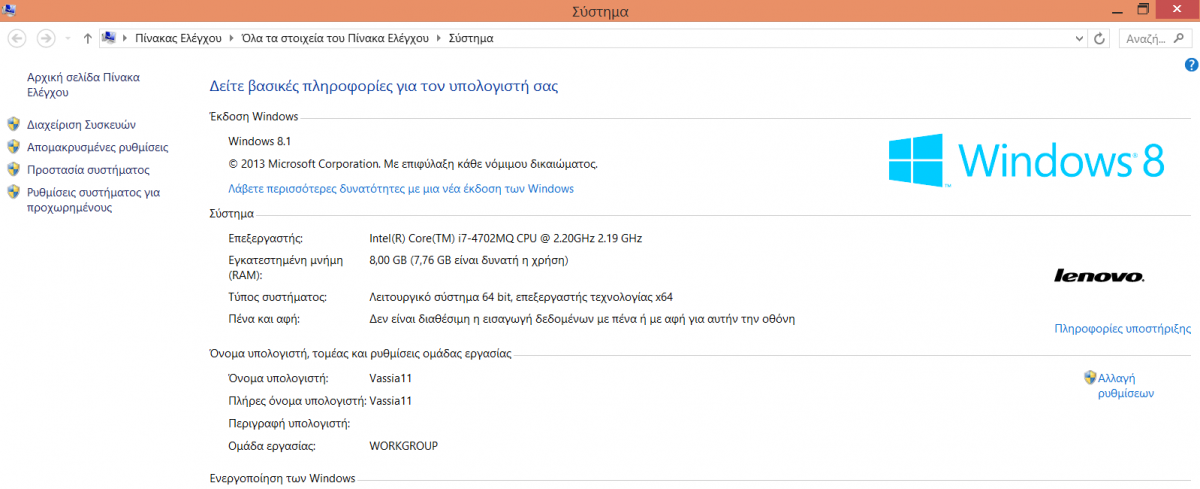Click the Windows 8 logo
Screen dimensions: 1200x489
click(1027, 160)
